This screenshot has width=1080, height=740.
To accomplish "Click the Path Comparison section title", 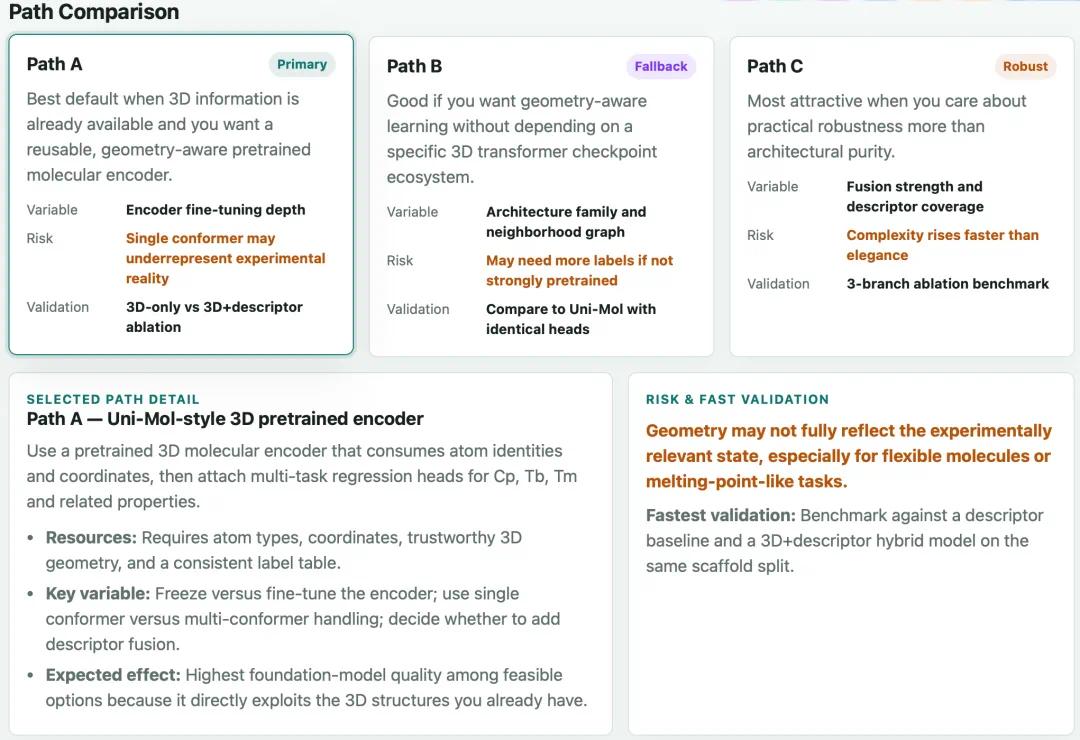I will (94, 12).
